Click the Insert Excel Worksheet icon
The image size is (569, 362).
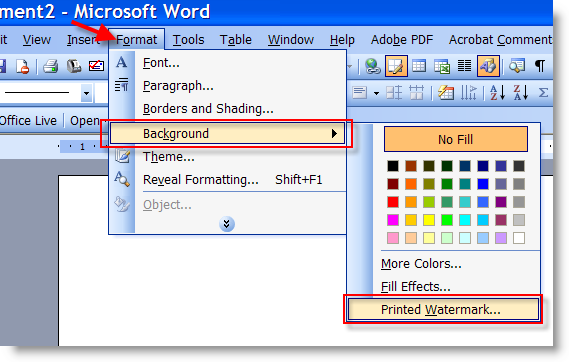tap(442, 66)
